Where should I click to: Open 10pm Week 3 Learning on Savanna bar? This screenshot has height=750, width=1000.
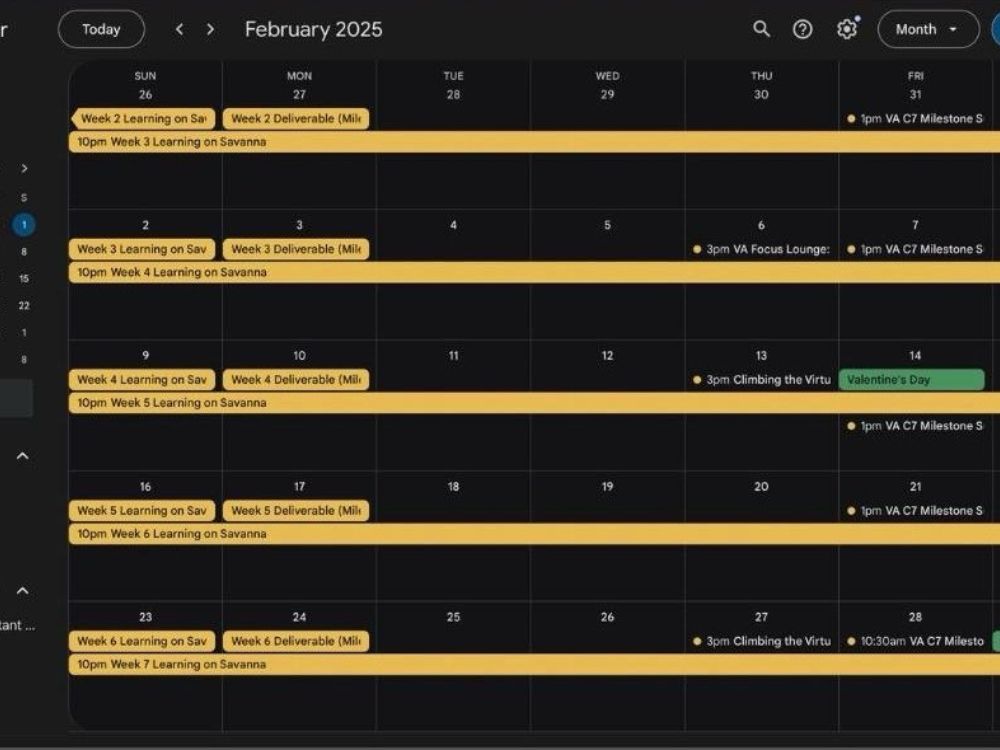coord(534,142)
